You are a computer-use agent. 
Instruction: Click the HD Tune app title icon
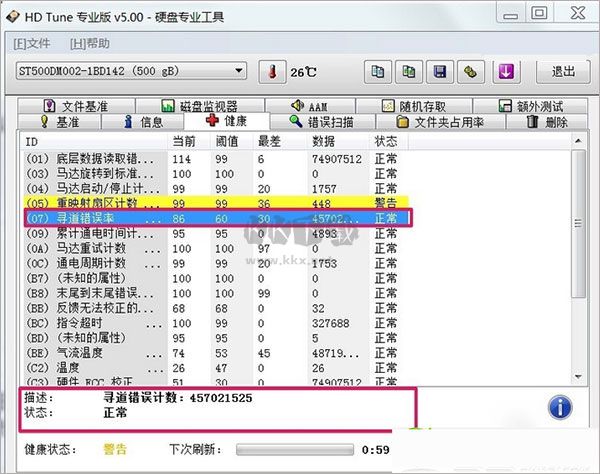(x=13, y=17)
